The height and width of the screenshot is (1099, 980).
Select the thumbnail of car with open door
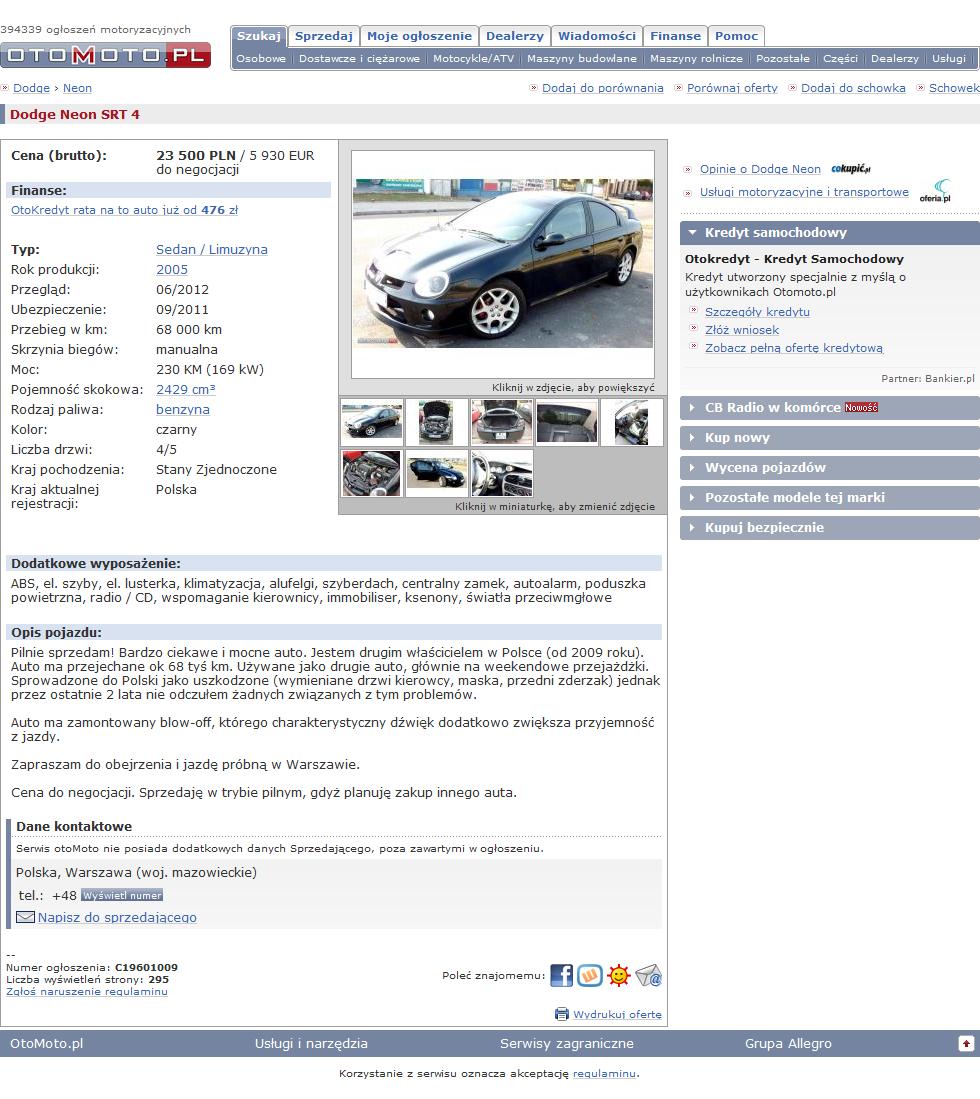437,473
